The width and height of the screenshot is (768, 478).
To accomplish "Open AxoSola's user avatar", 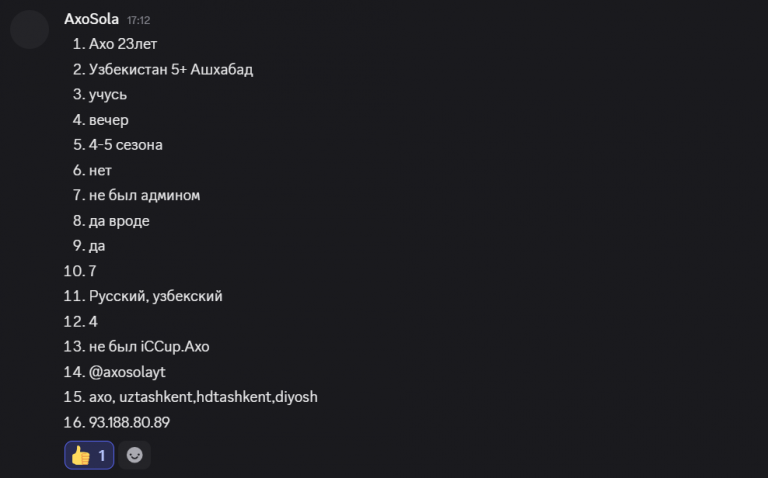I will [30, 30].
